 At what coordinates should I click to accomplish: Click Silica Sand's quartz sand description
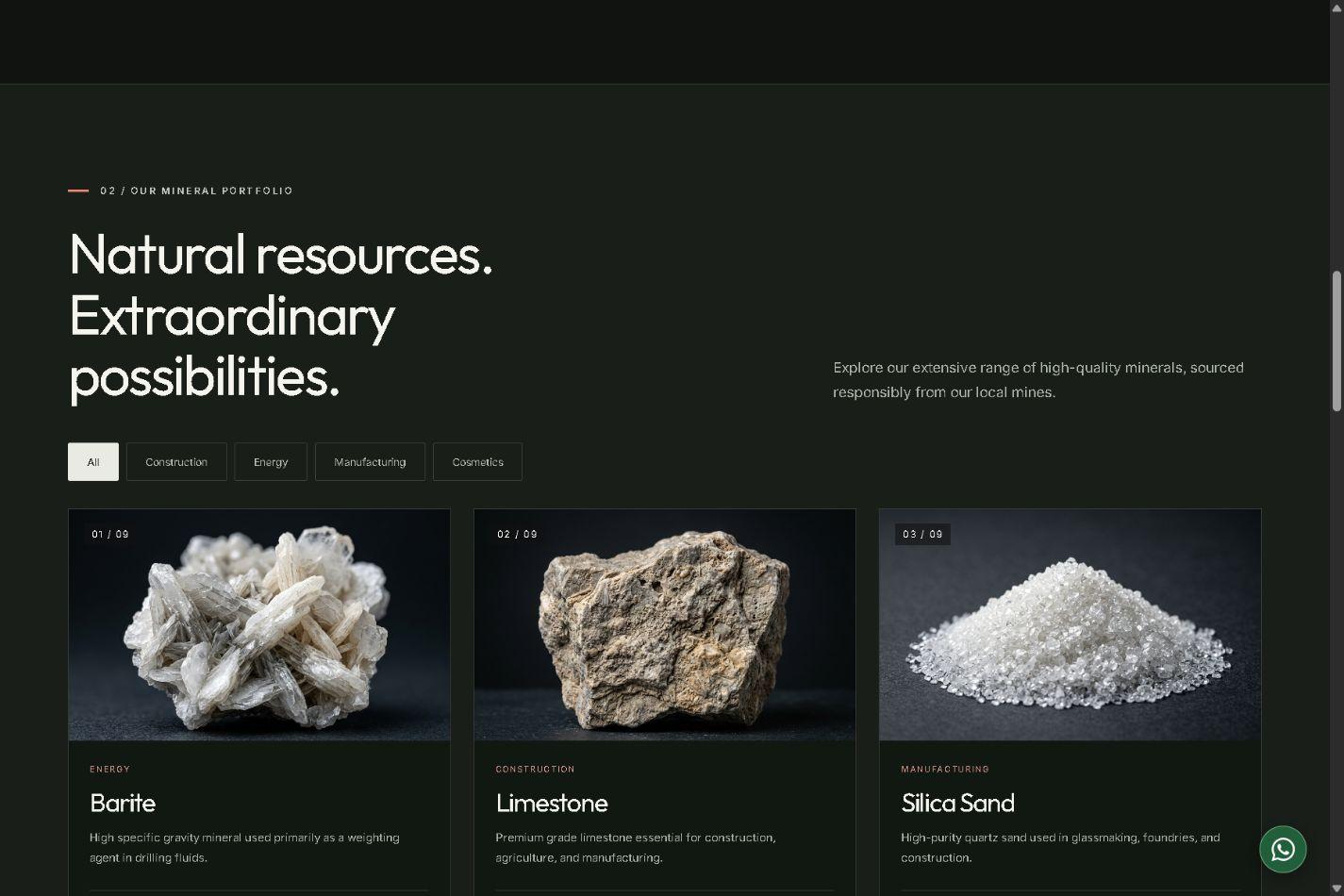(1060, 847)
